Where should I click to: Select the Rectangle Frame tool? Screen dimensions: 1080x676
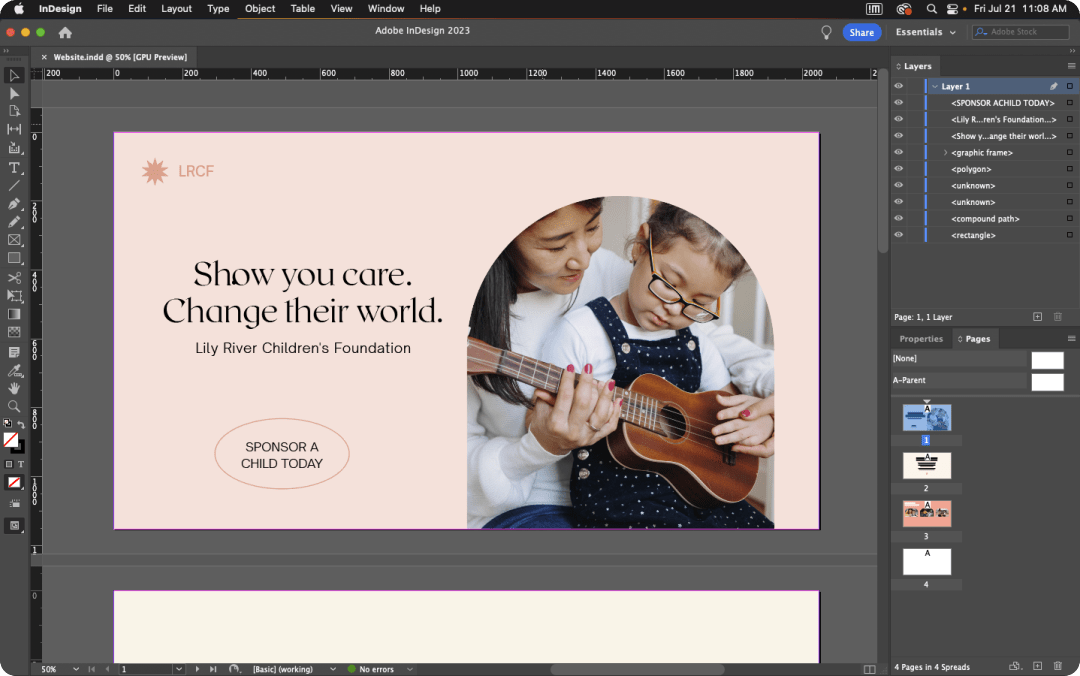pos(14,240)
